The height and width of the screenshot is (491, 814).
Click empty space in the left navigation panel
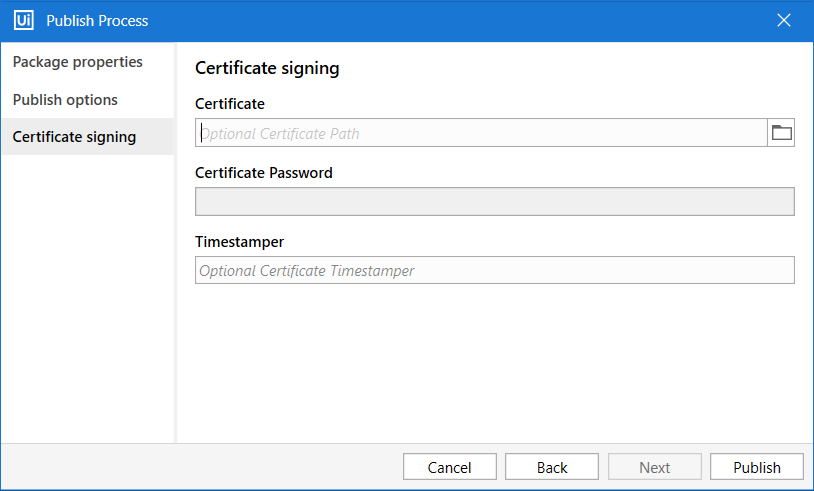87,300
